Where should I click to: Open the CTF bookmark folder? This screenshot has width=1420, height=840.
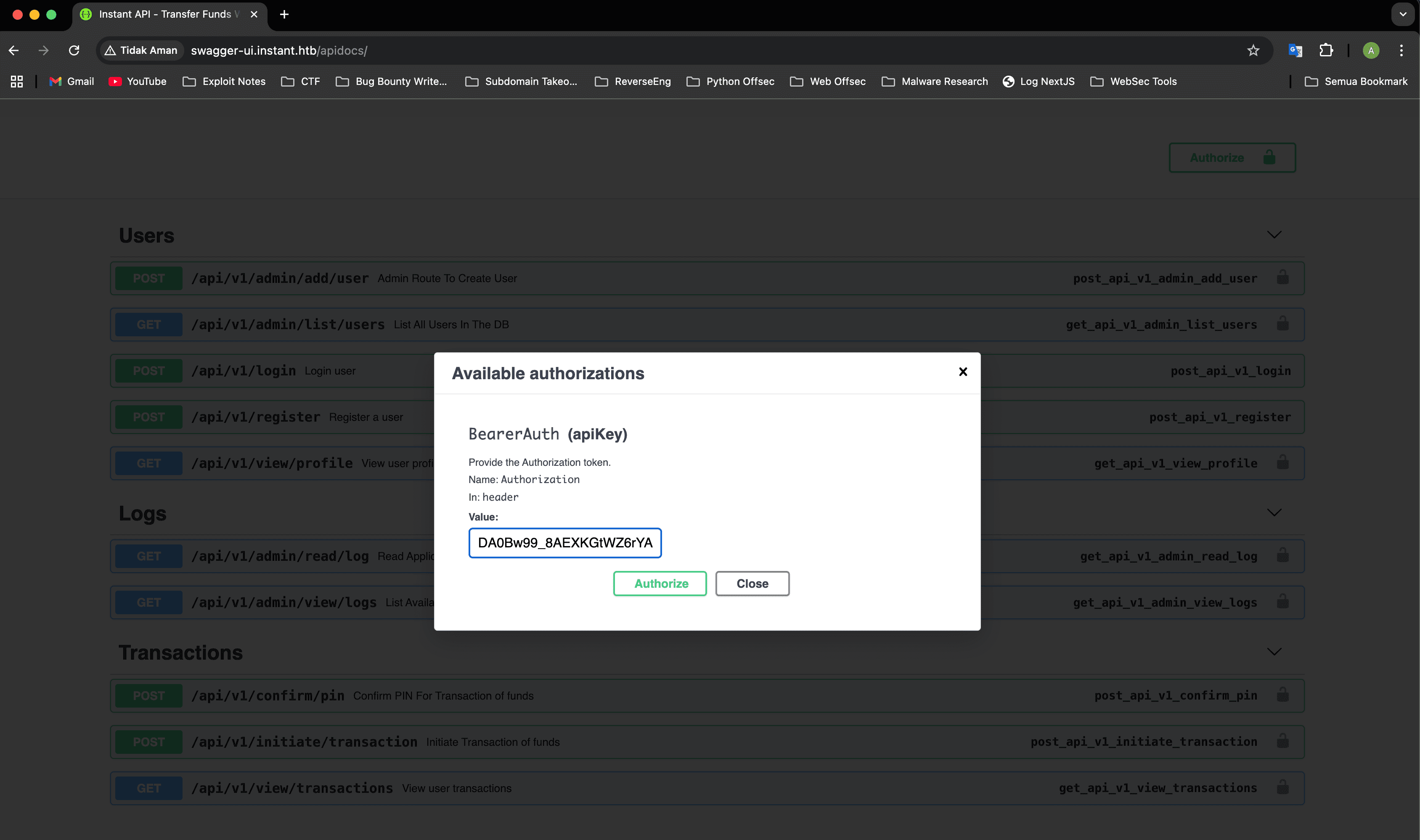[x=301, y=82]
